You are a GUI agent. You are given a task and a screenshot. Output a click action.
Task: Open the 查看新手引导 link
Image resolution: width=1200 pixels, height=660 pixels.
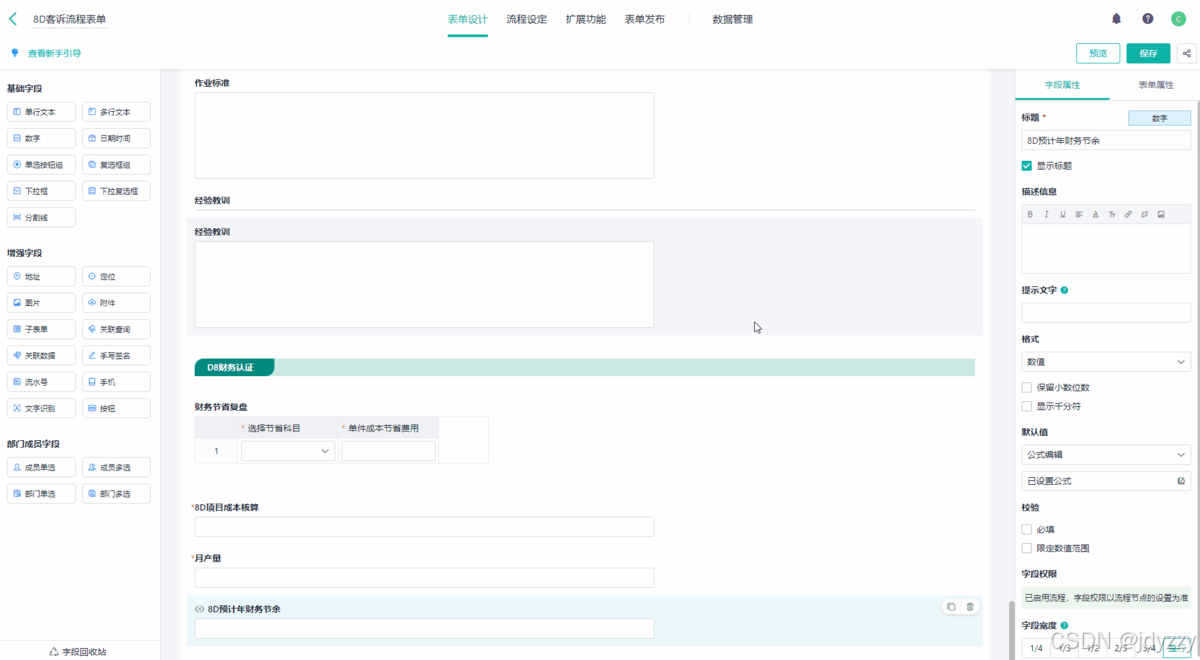point(54,53)
